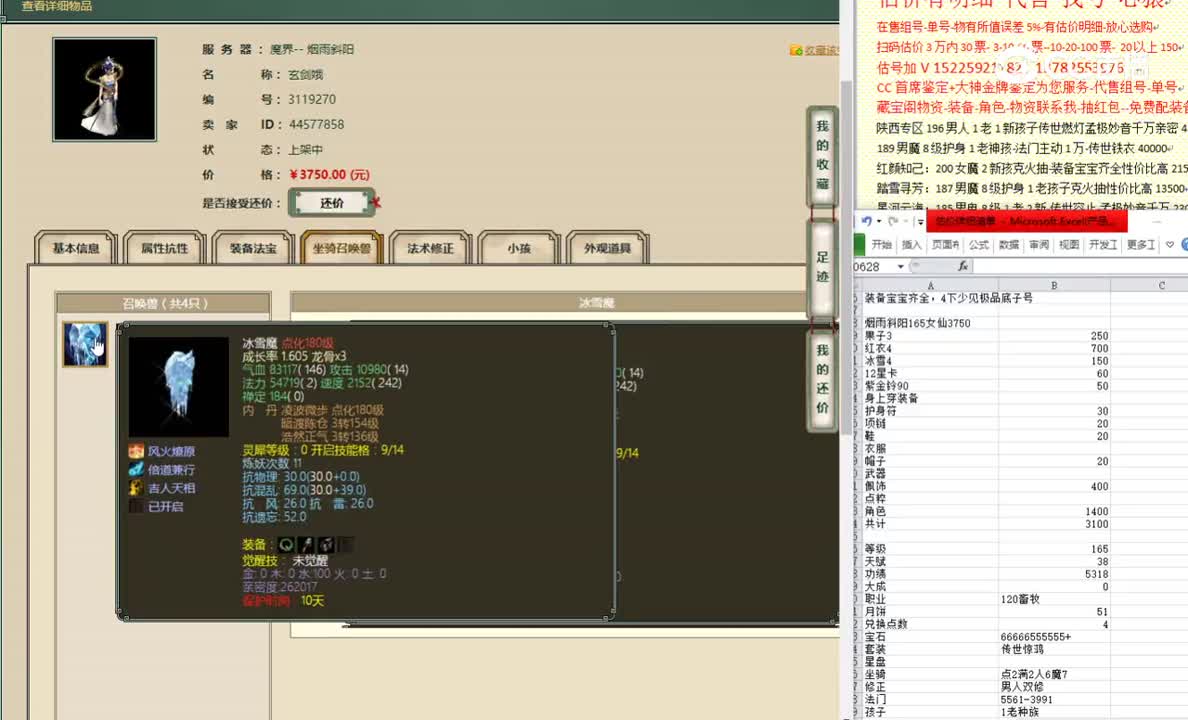Click the Excel undo arrow icon
Viewport: 1188px width, 720px height.
(867, 221)
